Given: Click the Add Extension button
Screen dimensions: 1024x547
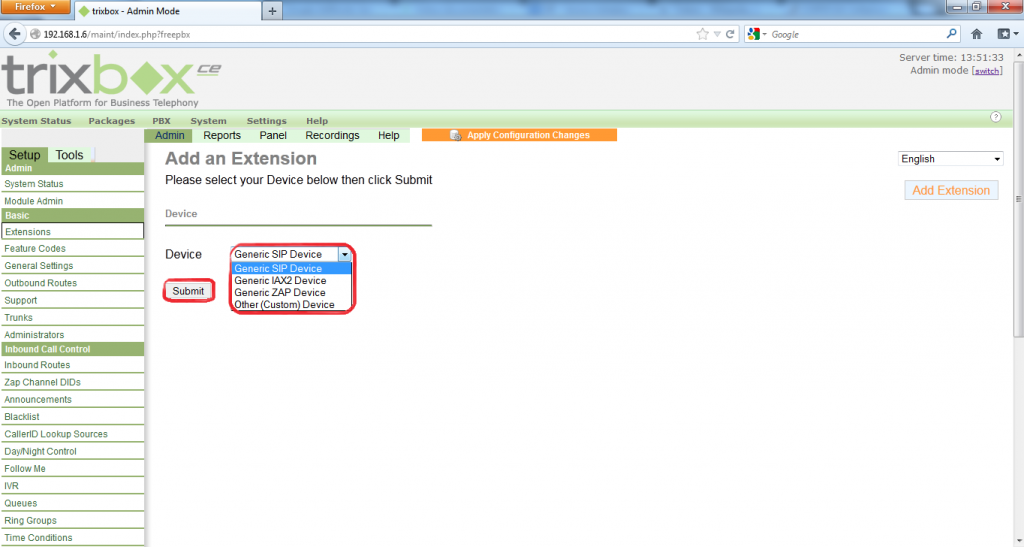Looking at the screenshot, I should (x=951, y=190).
